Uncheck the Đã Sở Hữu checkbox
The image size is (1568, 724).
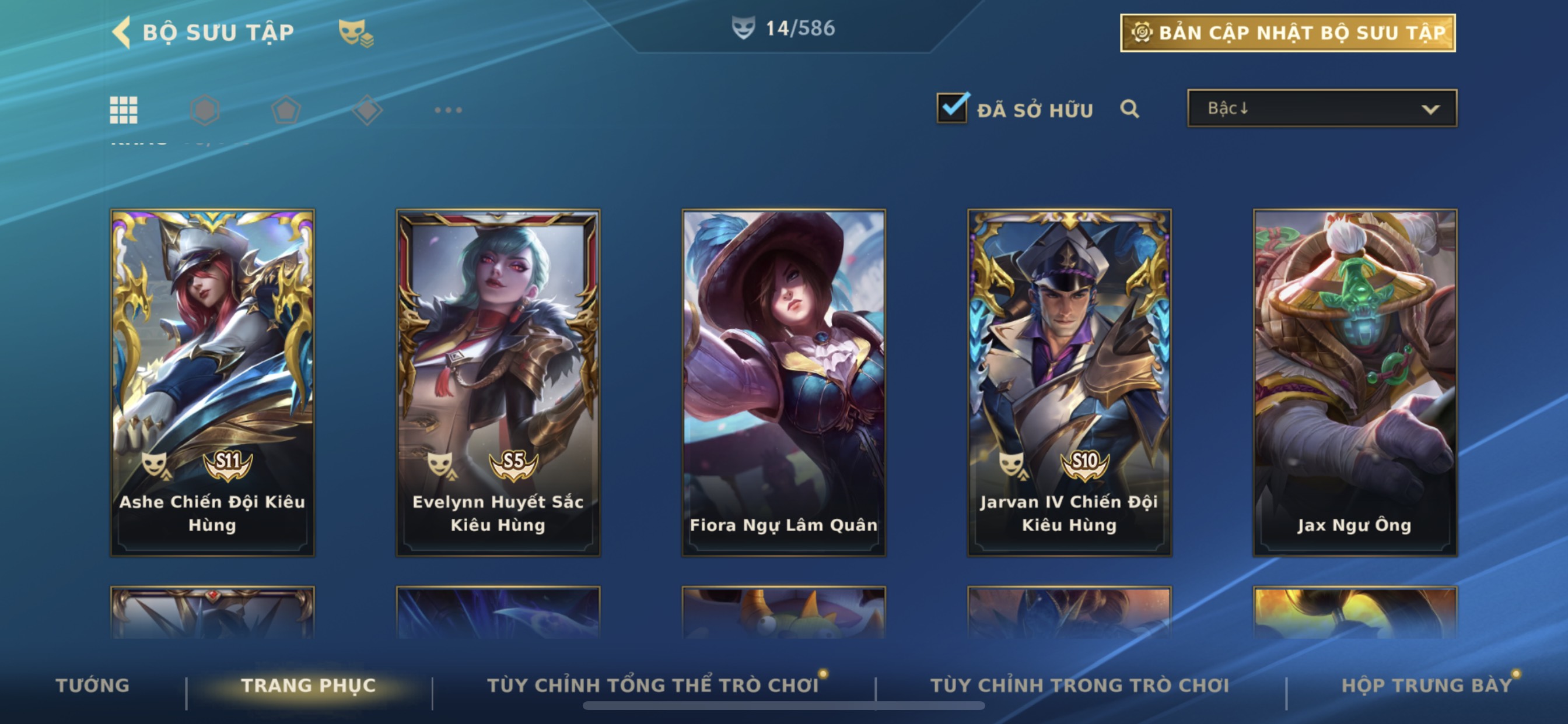[x=953, y=108]
